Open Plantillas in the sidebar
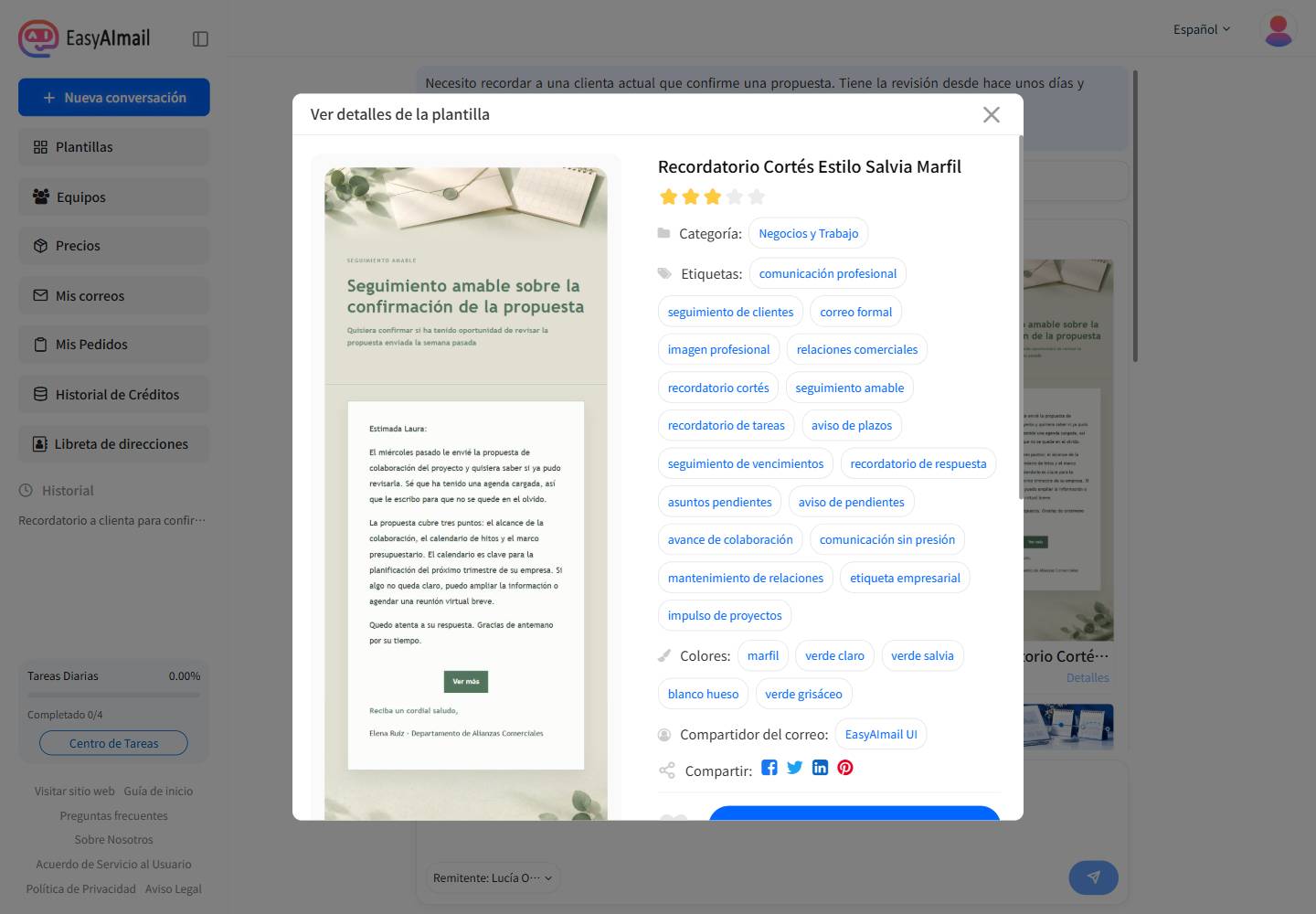The image size is (1316, 914). pos(114,147)
